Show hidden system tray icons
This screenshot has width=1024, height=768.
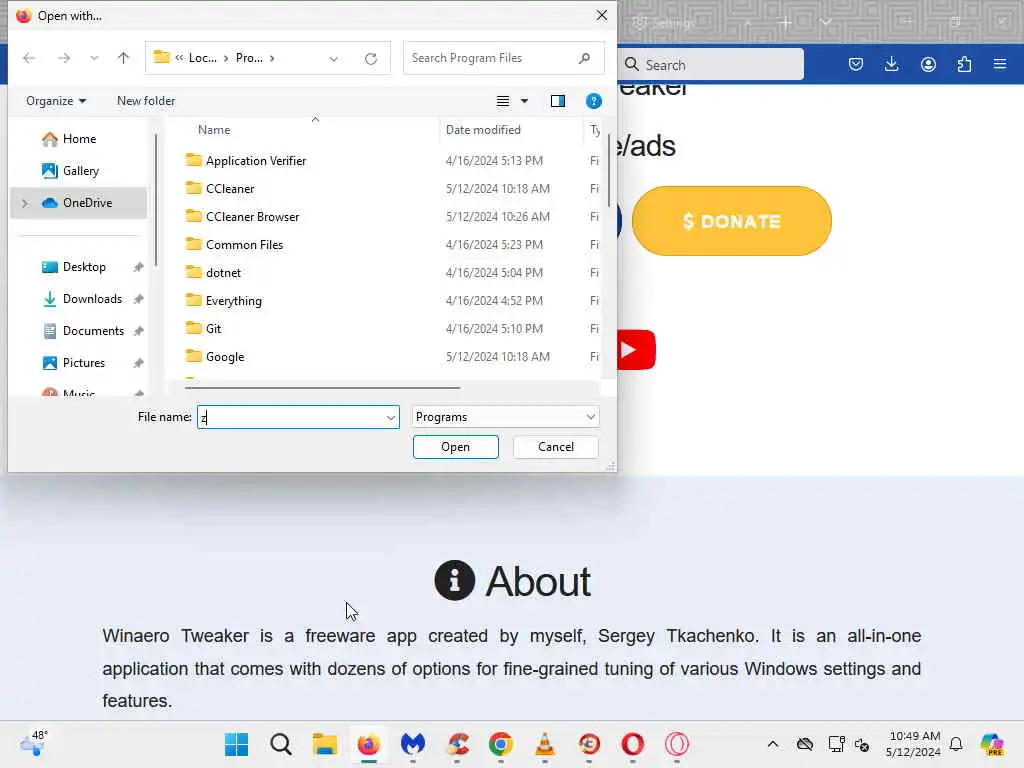click(773, 744)
